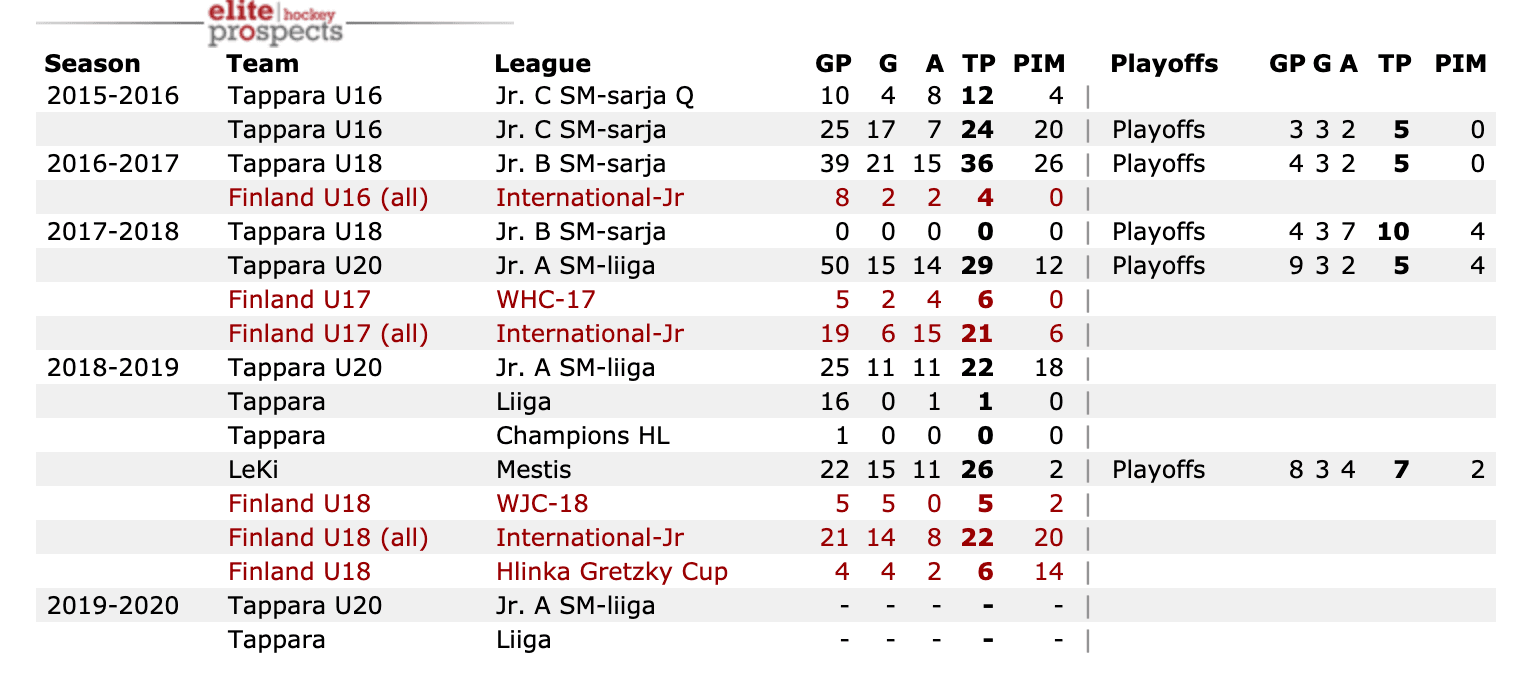This screenshot has height=688, width=1532.
Task: Click the Season column header
Action: pyautogui.click(x=92, y=64)
